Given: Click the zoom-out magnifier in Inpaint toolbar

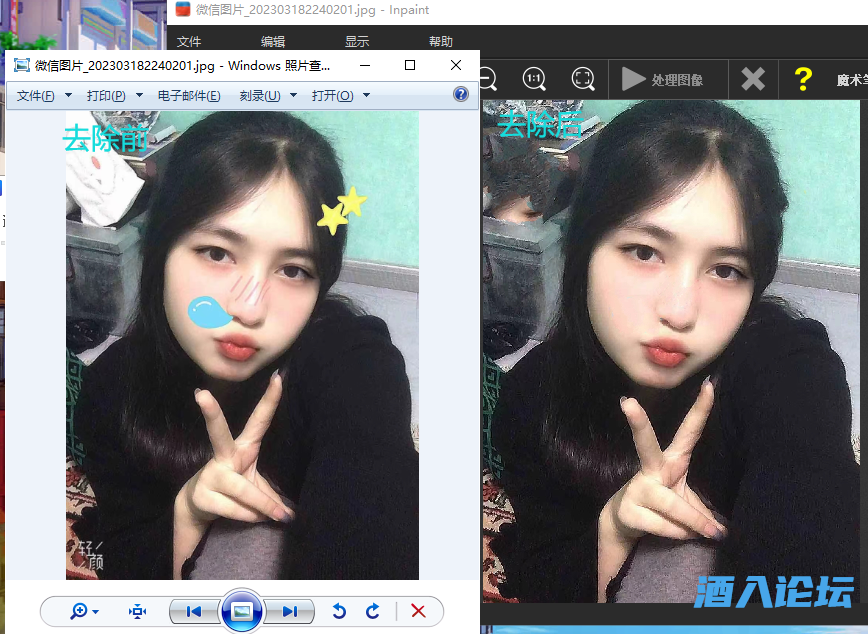Looking at the screenshot, I should [x=486, y=78].
